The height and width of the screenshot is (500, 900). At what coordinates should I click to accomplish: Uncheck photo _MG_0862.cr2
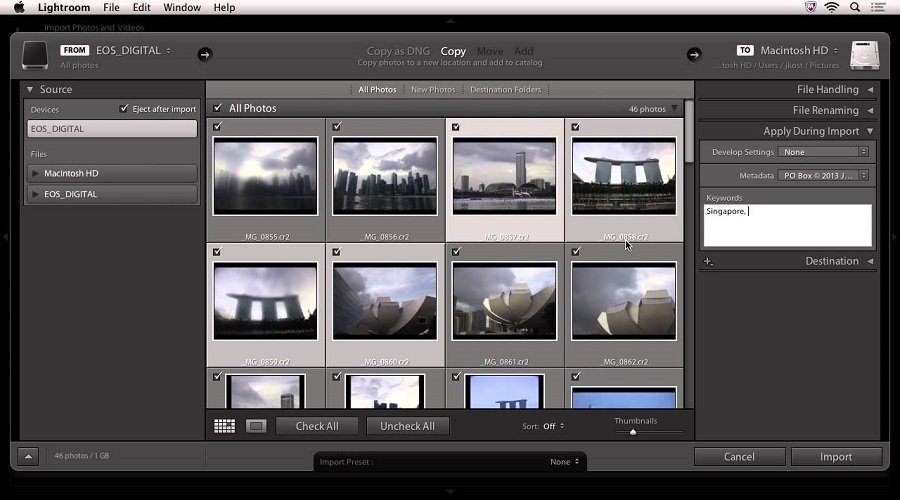click(576, 251)
